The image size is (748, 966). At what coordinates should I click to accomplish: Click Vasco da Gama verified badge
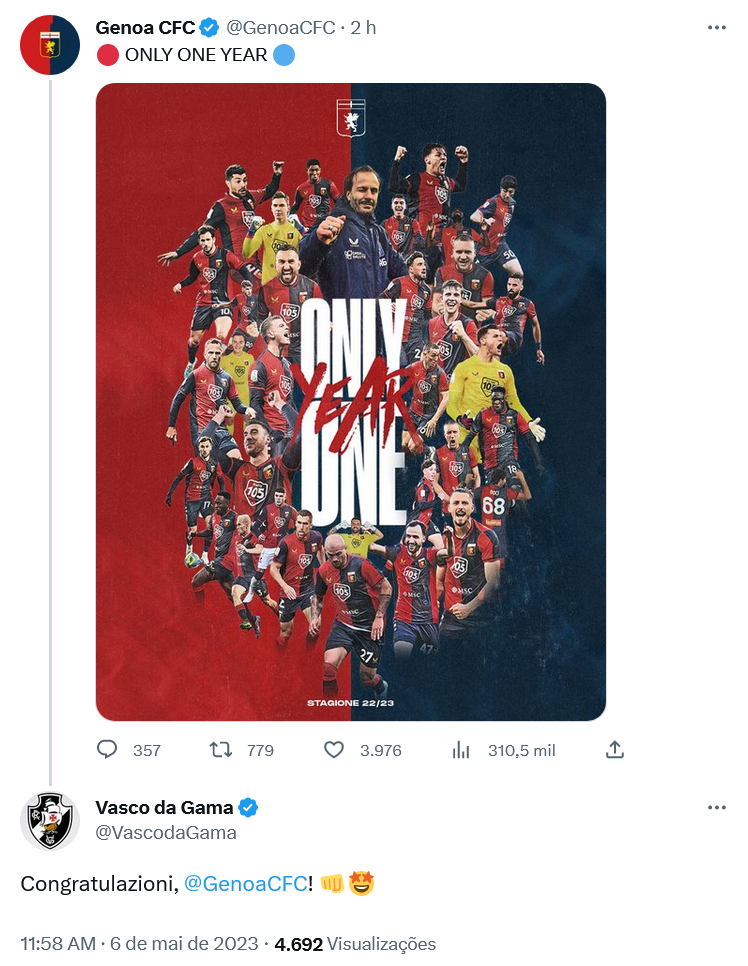click(248, 808)
